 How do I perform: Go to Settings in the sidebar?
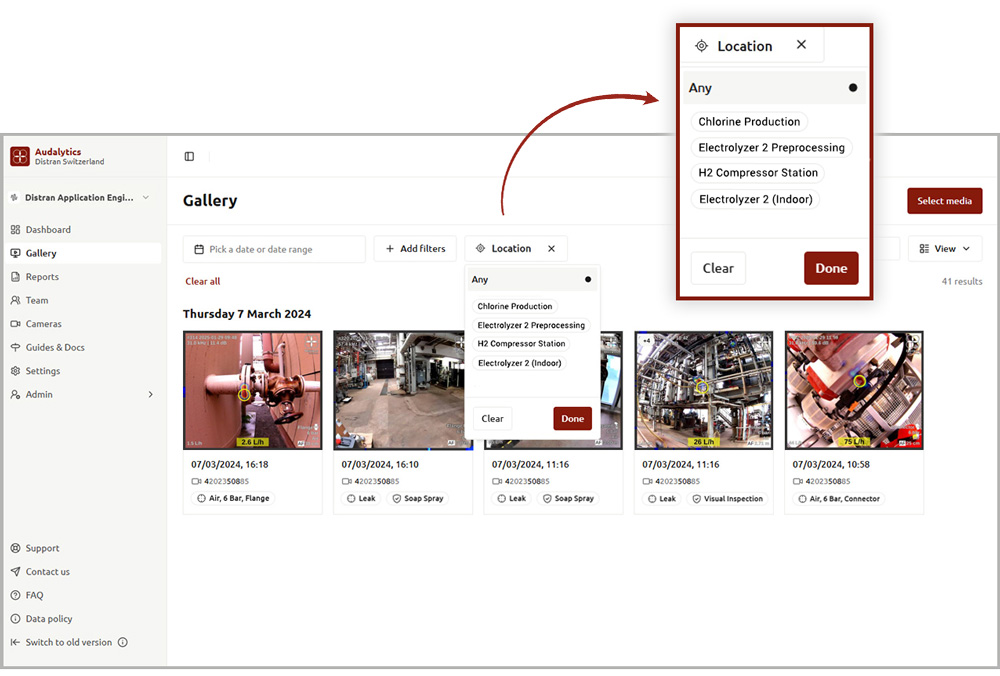[x=42, y=371]
